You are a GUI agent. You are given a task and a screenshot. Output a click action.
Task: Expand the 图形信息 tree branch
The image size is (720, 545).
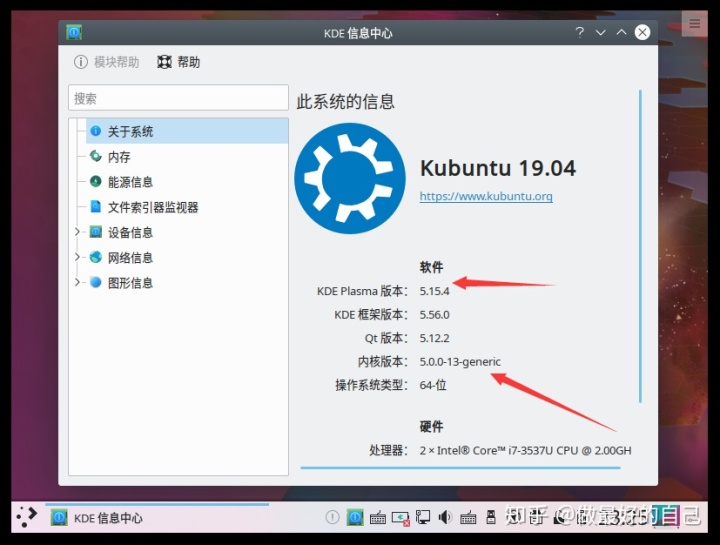pyautogui.click(x=77, y=282)
